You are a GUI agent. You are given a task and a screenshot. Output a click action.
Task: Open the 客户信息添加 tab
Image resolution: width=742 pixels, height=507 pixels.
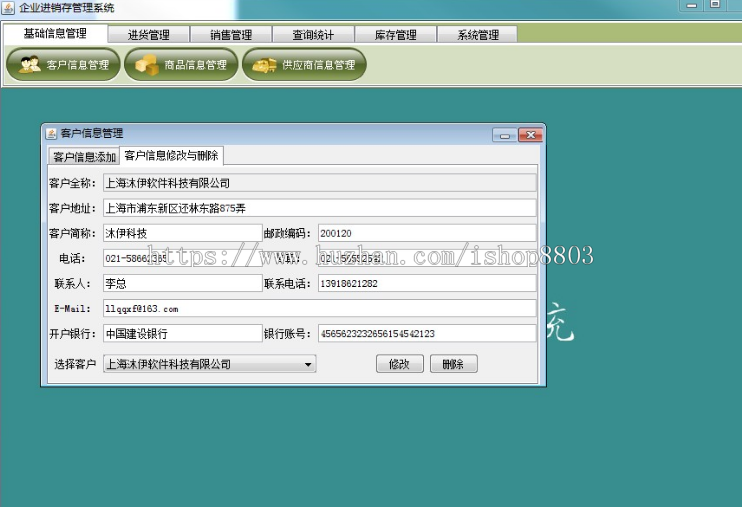pyautogui.click(x=84, y=157)
